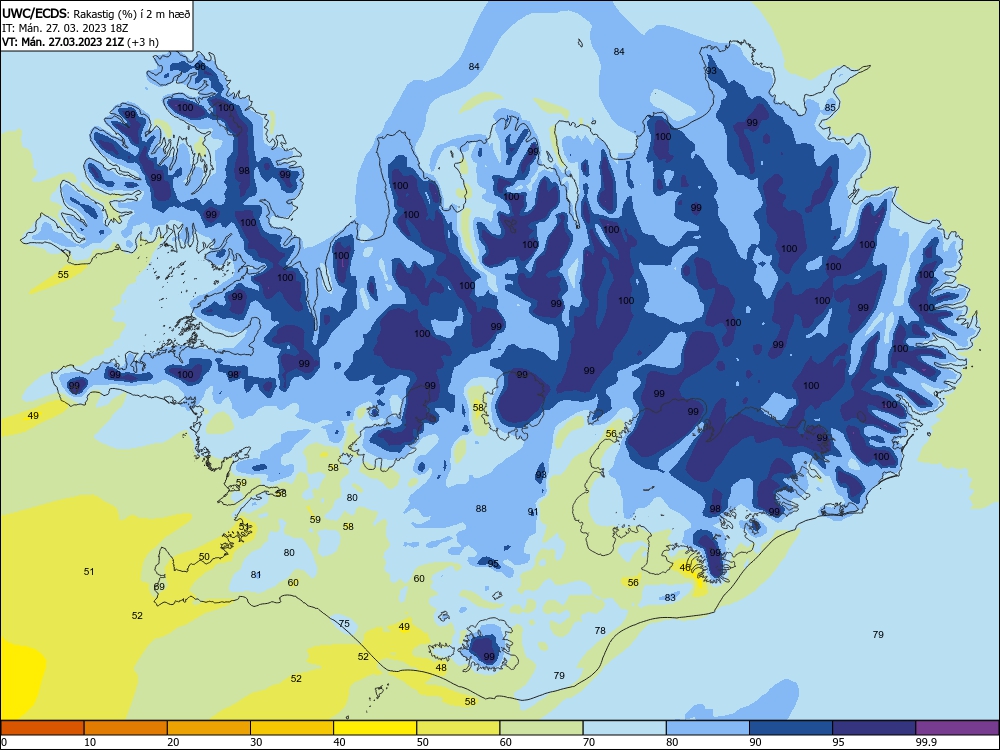Click the 'VT: Mán. 27.03.2023 21Z (+3 h)' line
This screenshot has height=750, width=1000.
tap(80, 42)
